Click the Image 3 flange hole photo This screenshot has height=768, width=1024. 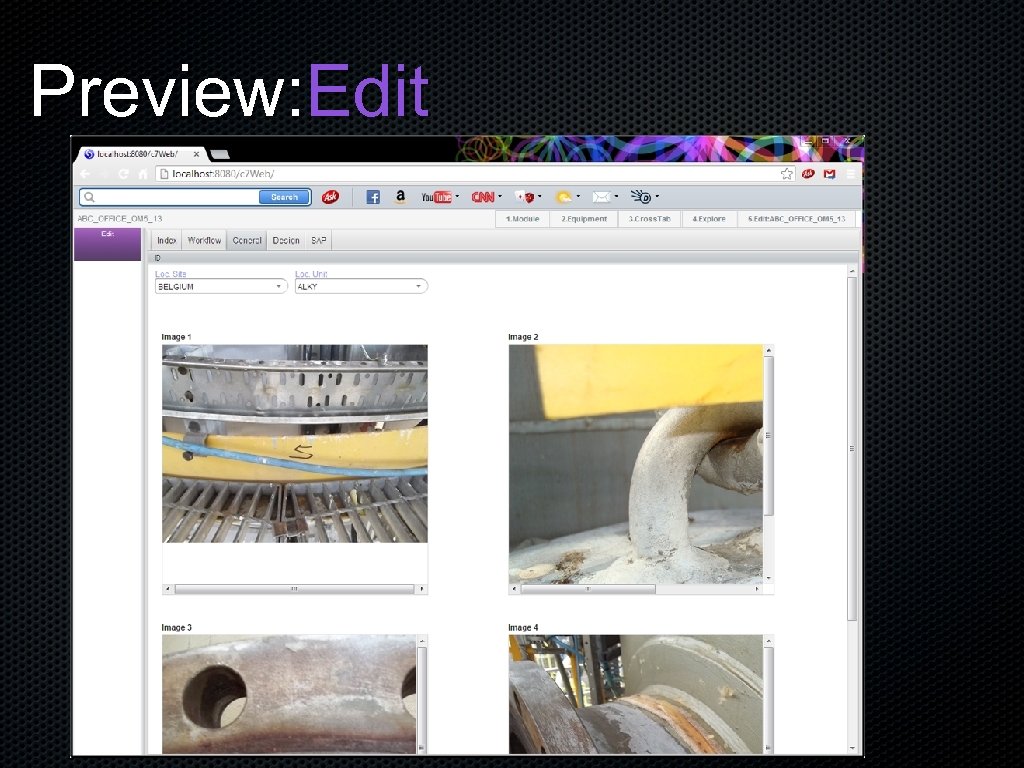coord(289,694)
